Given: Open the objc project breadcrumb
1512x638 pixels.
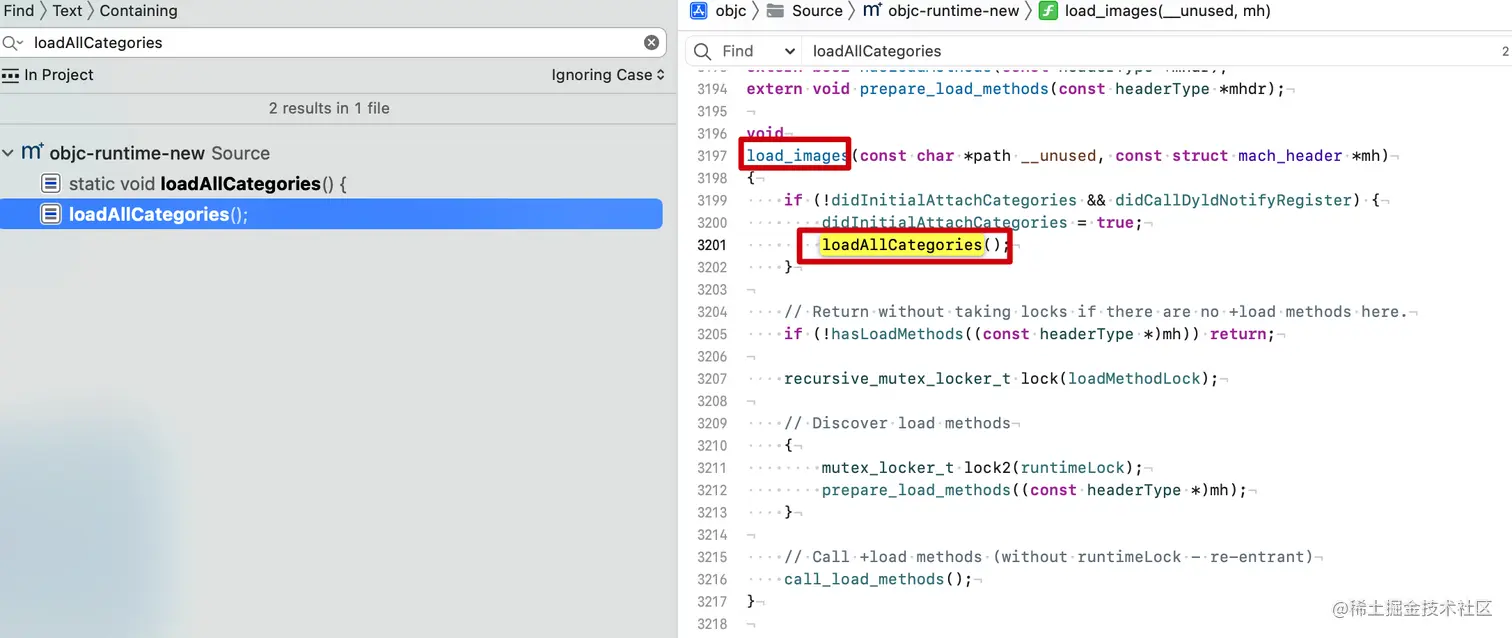Looking at the screenshot, I should 730,11.
